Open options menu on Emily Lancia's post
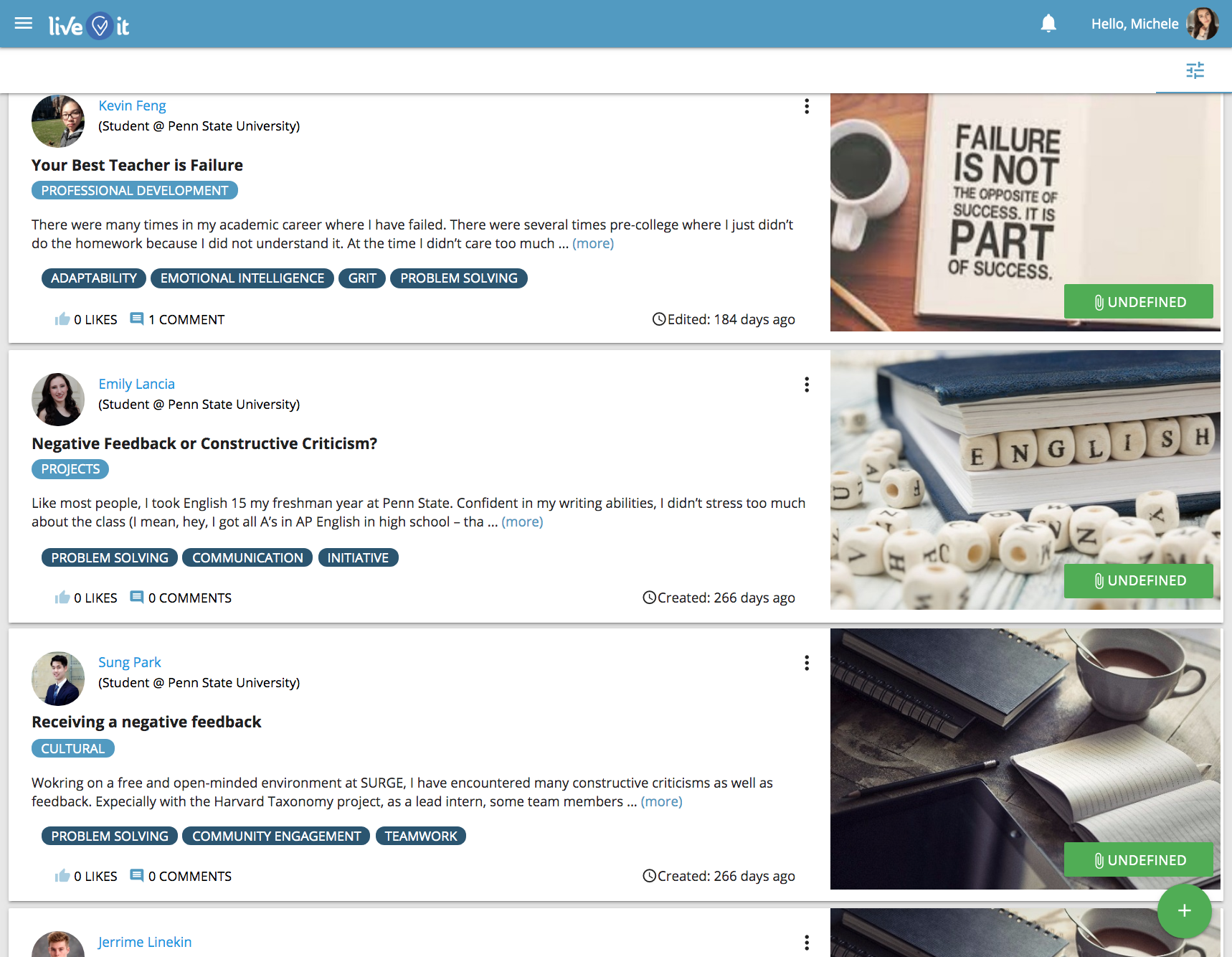The height and width of the screenshot is (957, 1232). point(807,385)
